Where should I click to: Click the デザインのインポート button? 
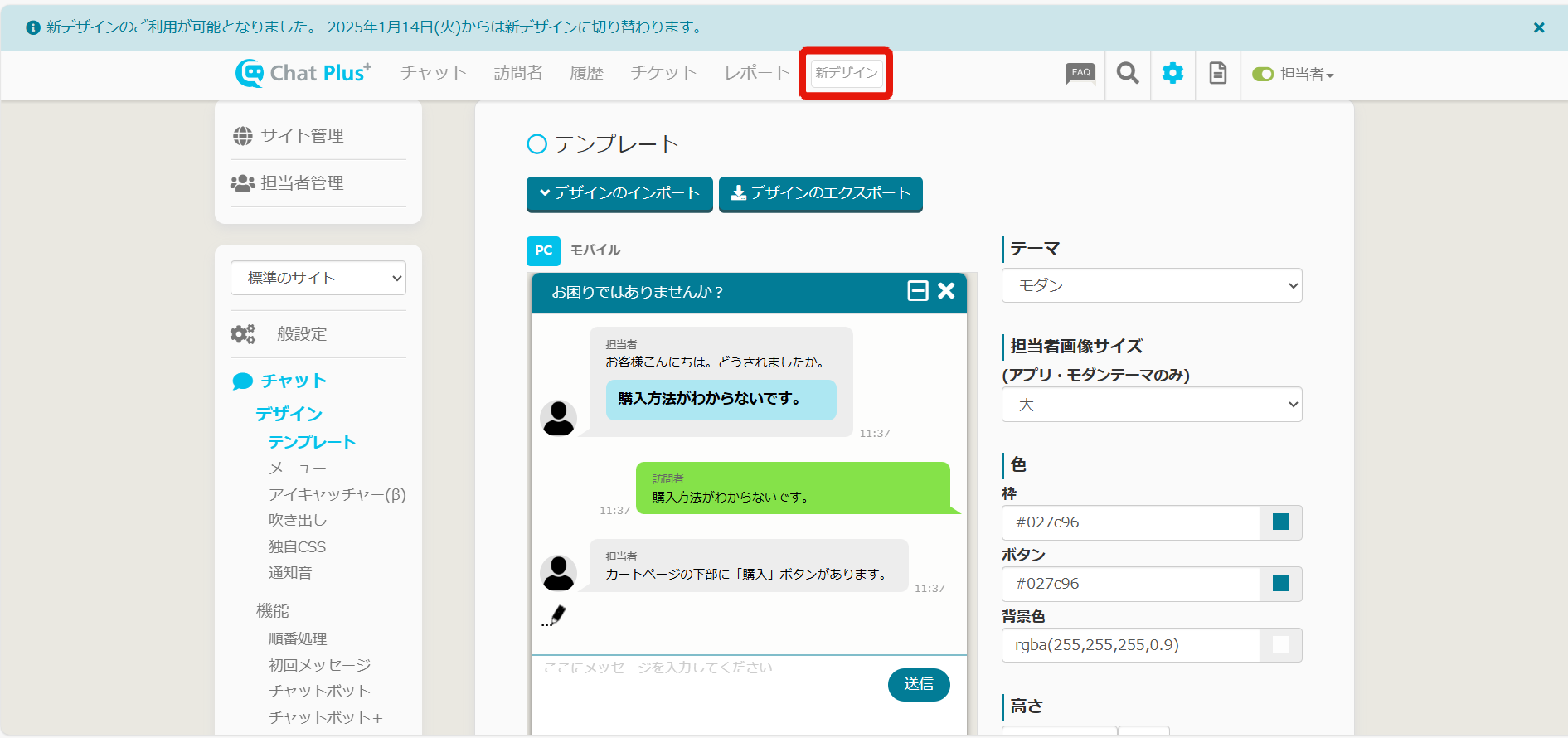pos(619,193)
